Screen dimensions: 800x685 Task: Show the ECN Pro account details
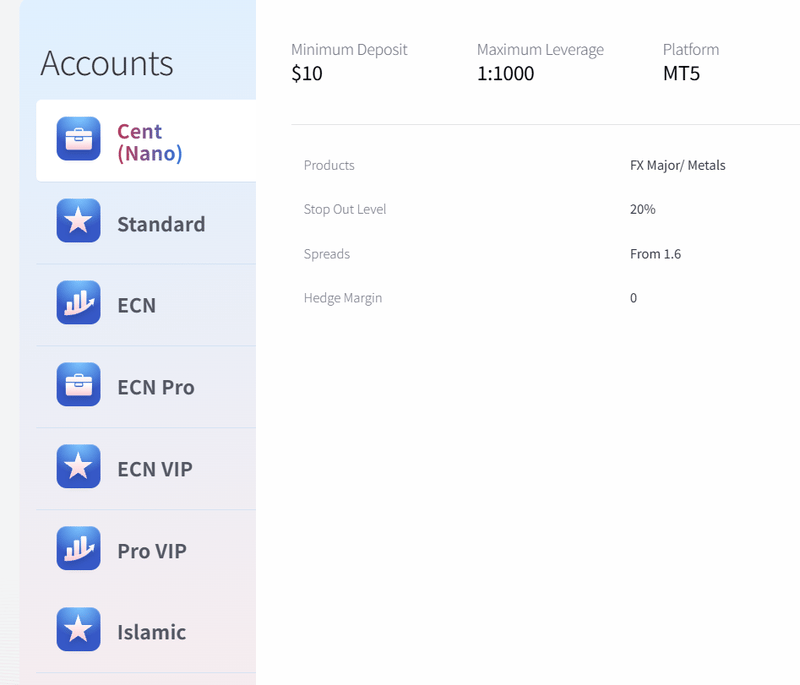tap(146, 387)
